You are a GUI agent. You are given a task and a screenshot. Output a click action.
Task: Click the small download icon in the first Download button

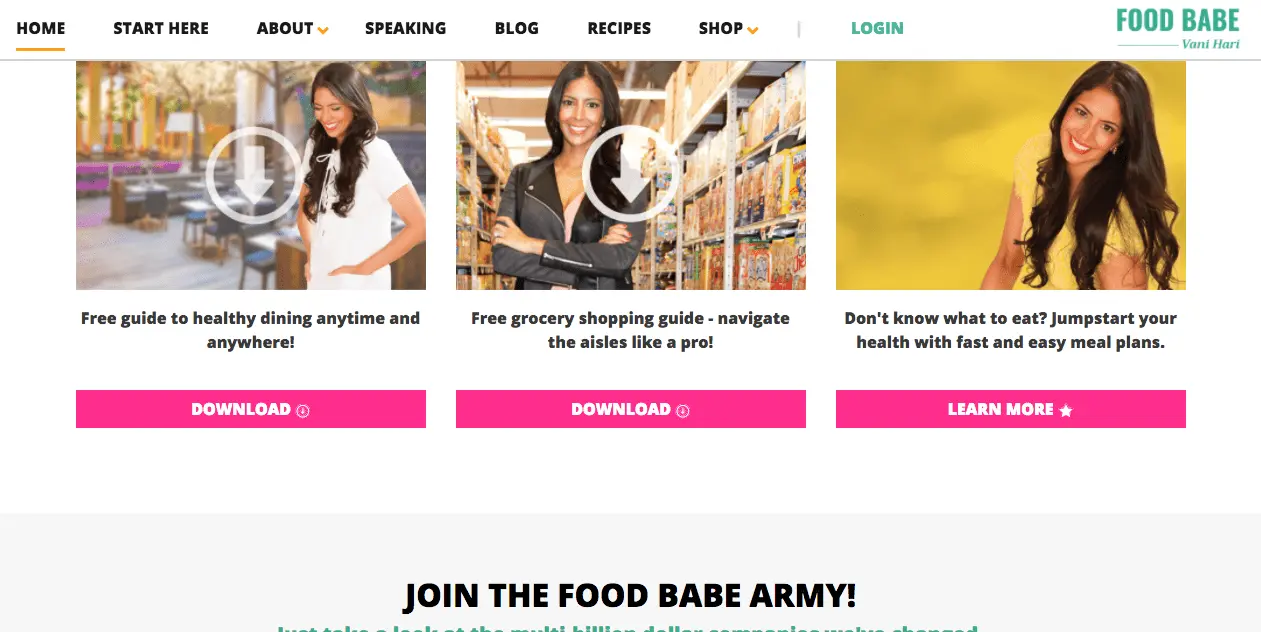(x=303, y=410)
